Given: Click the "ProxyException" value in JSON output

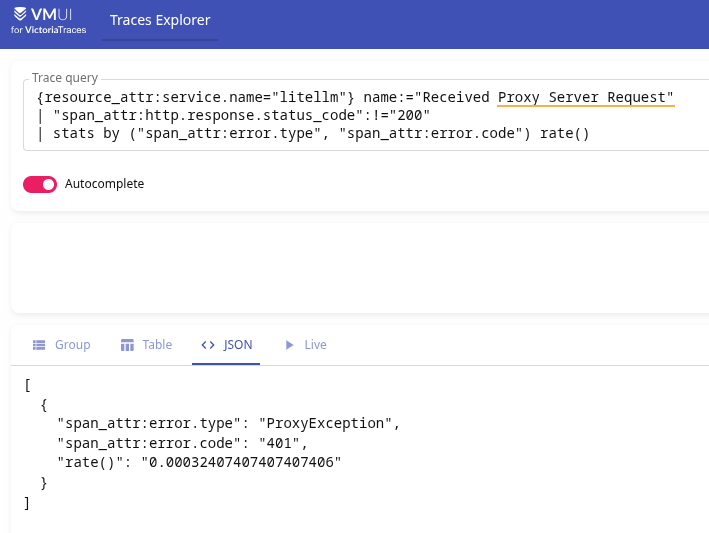Looking at the screenshot, I should [325, 423].
